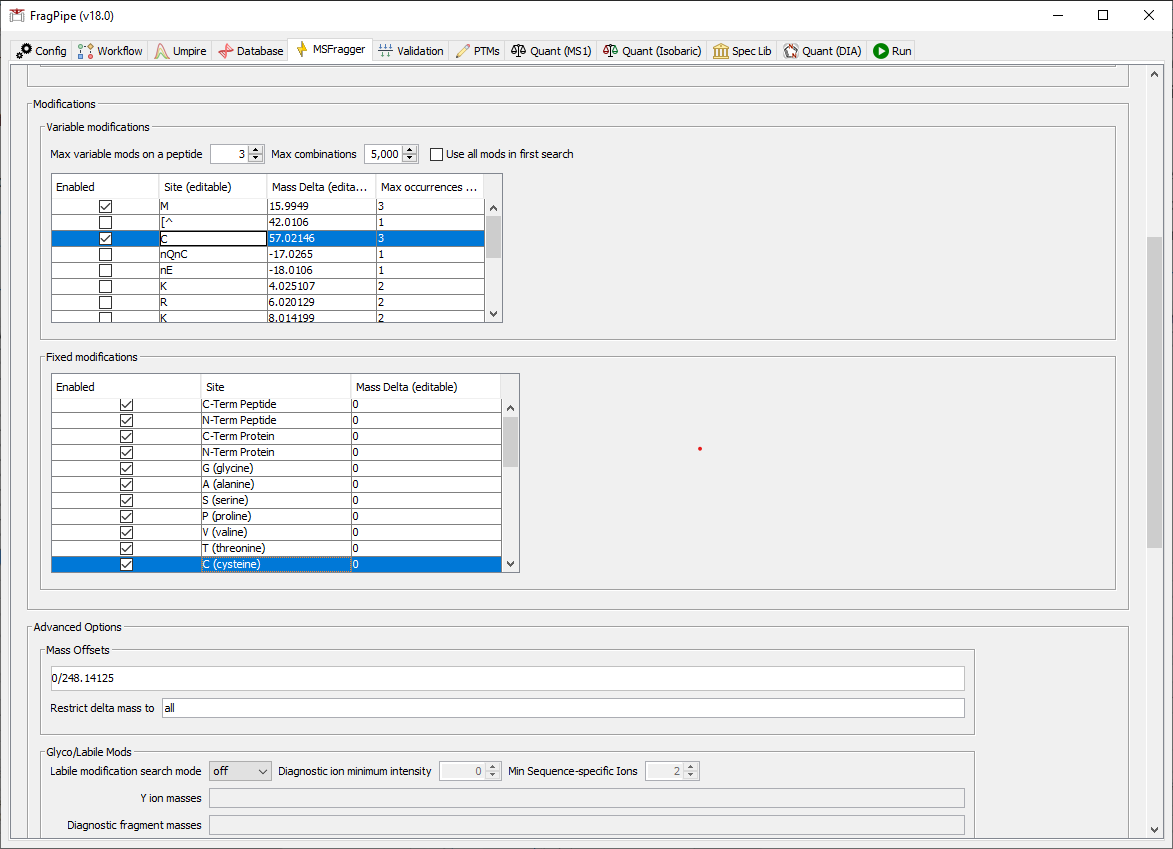Screen dimensions: 1173x849
Task: Open Labile modification search mode dropdown
Action: [239, 771]
